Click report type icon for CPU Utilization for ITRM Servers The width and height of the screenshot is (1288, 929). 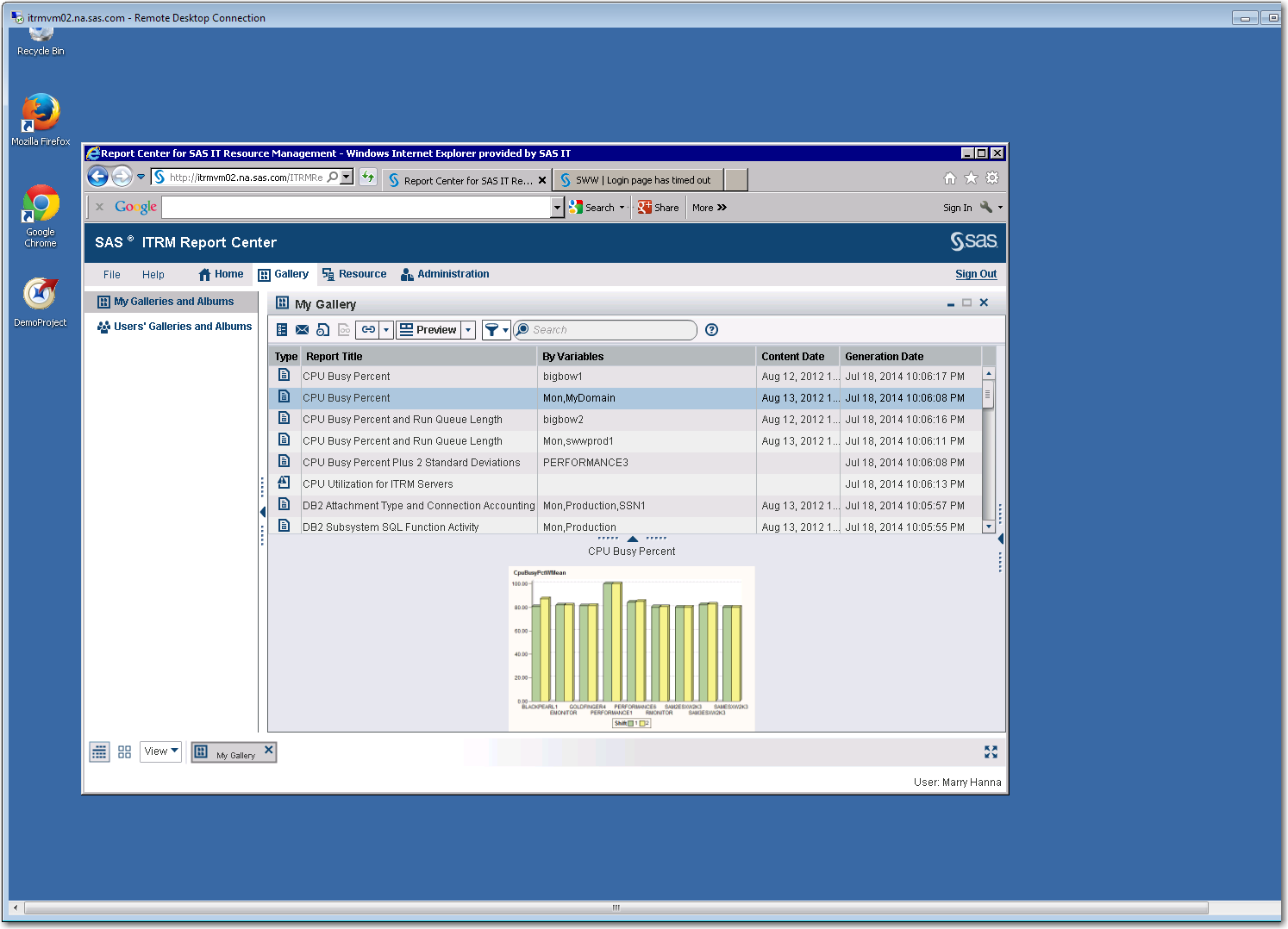coord(284,483)
